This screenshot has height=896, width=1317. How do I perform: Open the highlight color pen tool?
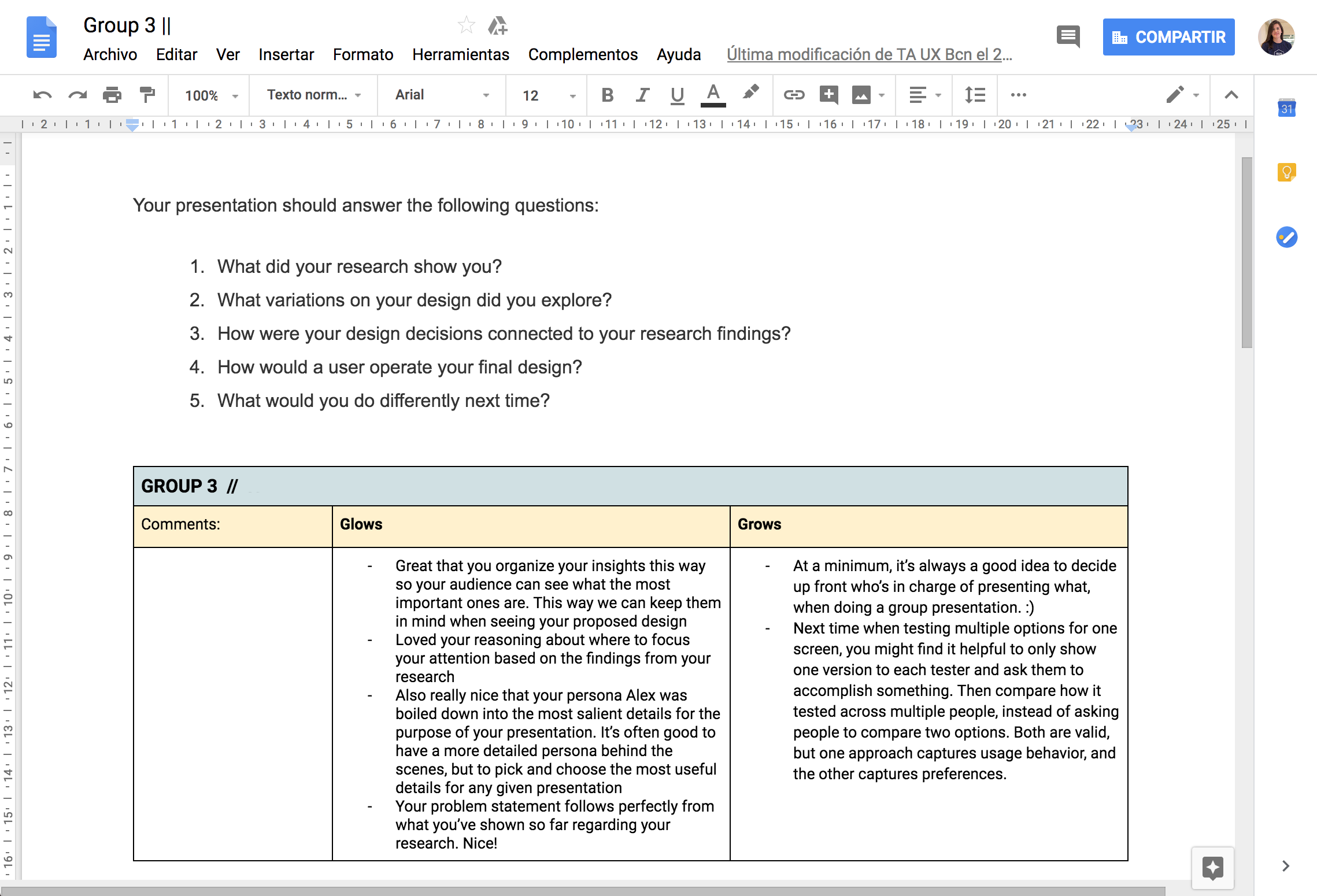coord(750,93)
